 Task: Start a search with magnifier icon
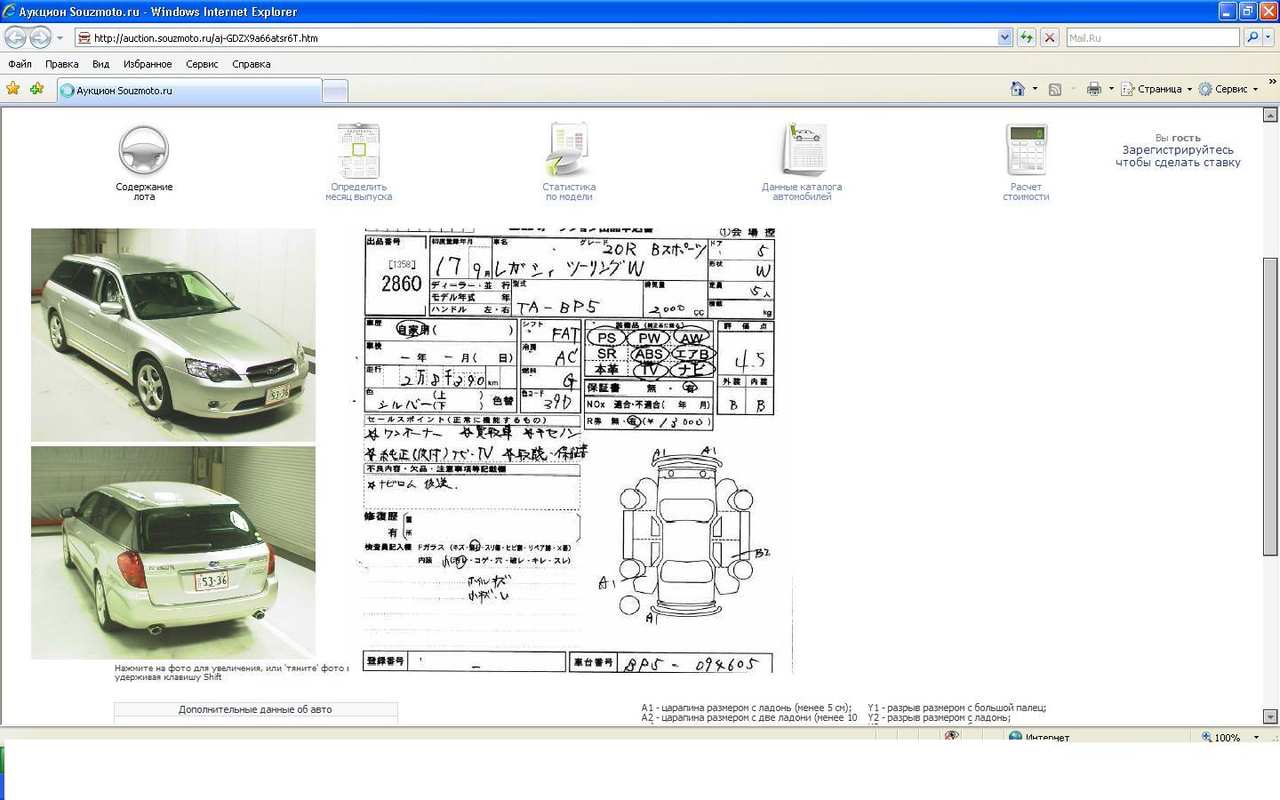coord(1252,37)
